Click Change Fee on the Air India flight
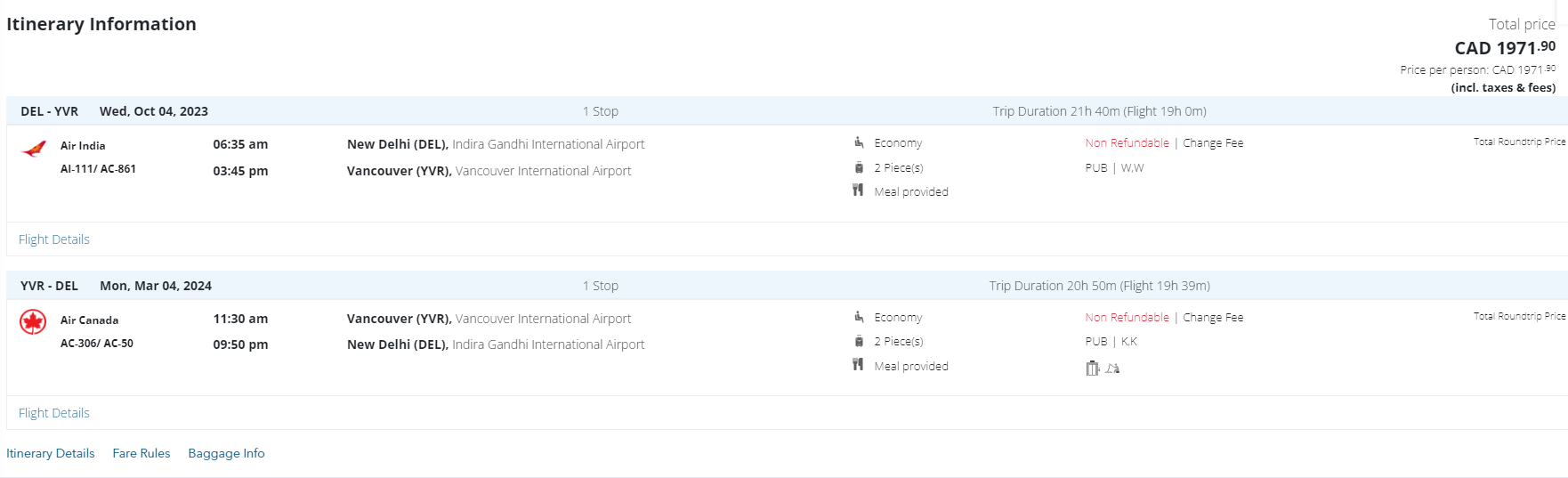 point(1213,143)
